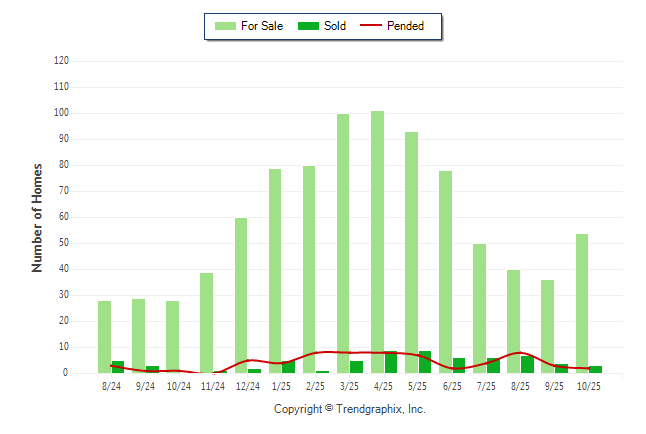Pick the 7/25 For Sale bar
The image size is (646, 434).
[479, 308]
